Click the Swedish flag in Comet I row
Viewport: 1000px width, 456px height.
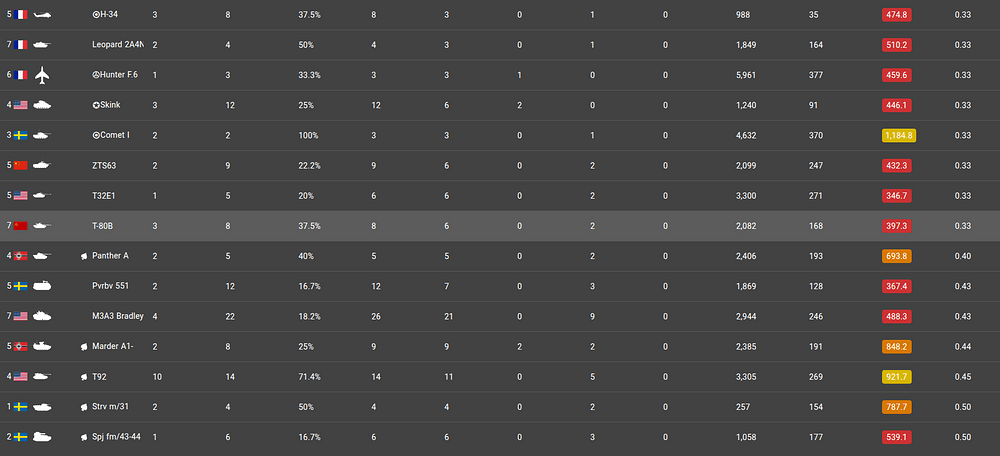point(20,135)
